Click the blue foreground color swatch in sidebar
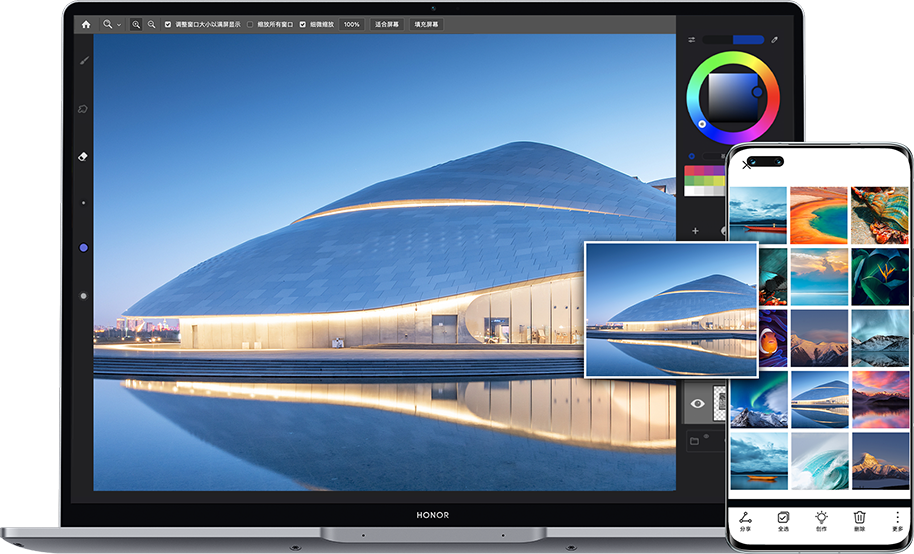914x554 pixels. point(84,247)
